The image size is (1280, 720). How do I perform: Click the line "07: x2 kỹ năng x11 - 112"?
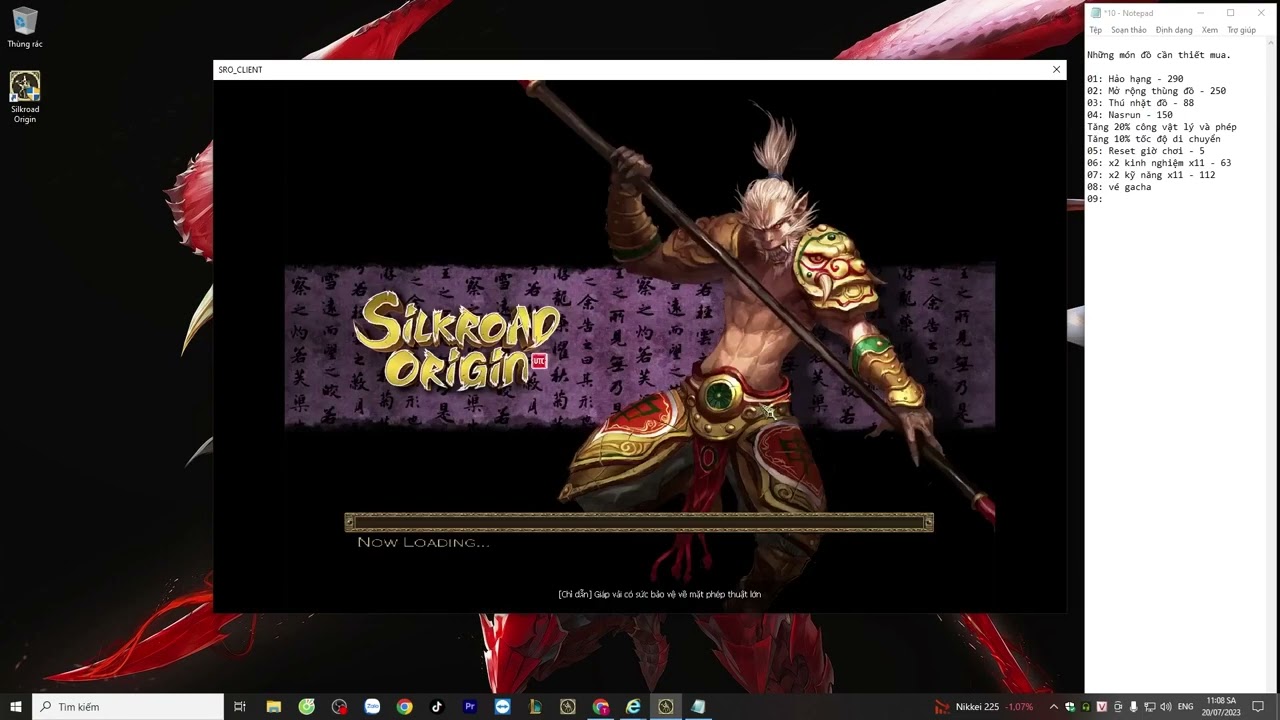[x=1151, y=175]
